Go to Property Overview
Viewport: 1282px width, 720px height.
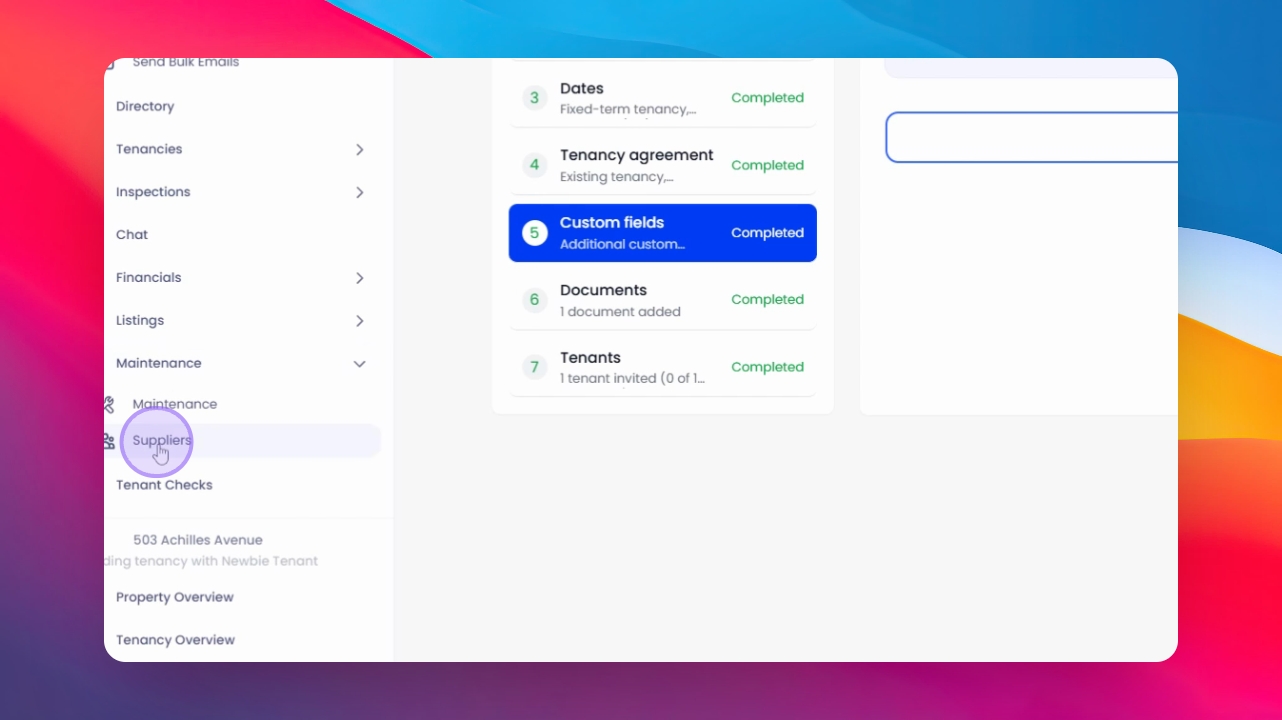175,597
